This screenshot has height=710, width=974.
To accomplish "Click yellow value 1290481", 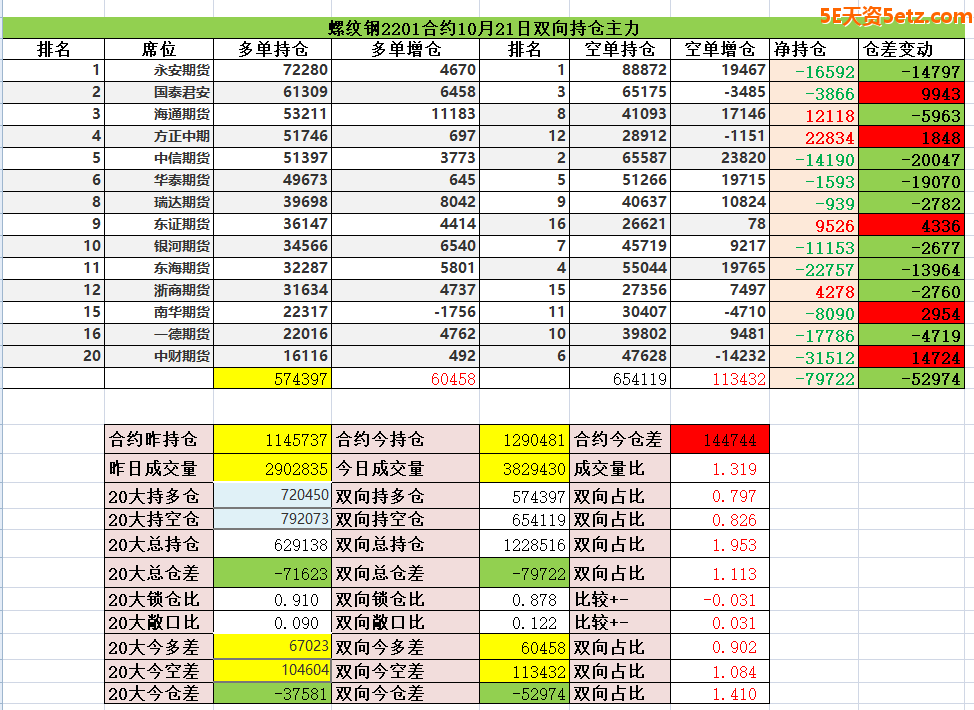I will pyautogui.click(x=524, y=440).
